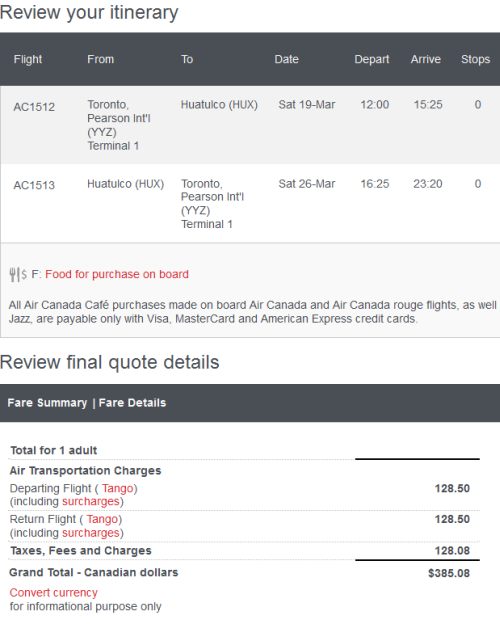
Task: Open the Tango link for Departing Flight
Action: pyautogui.click(x=117, y=488)
